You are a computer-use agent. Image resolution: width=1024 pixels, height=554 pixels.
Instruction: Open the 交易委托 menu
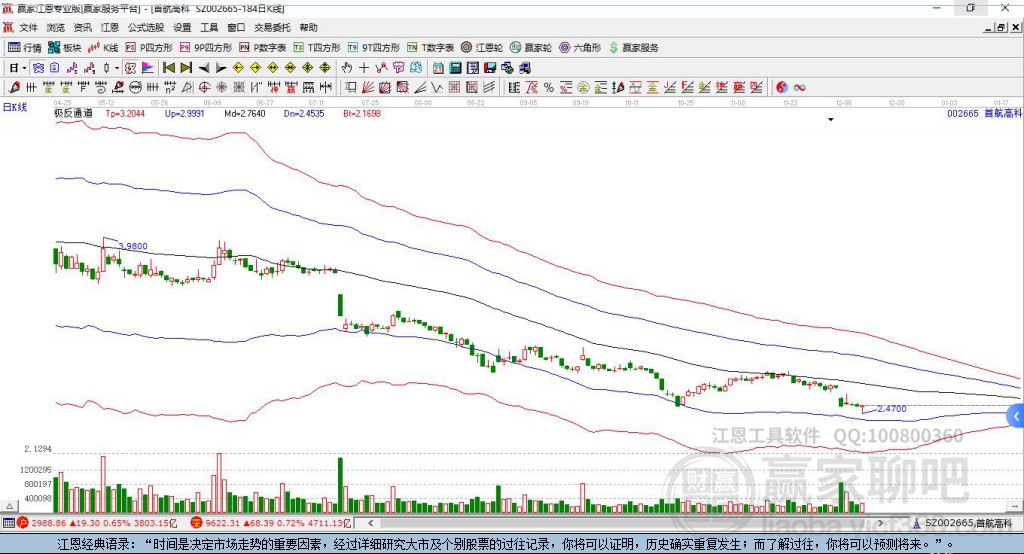pyautogui.click(x=272, y=27)
